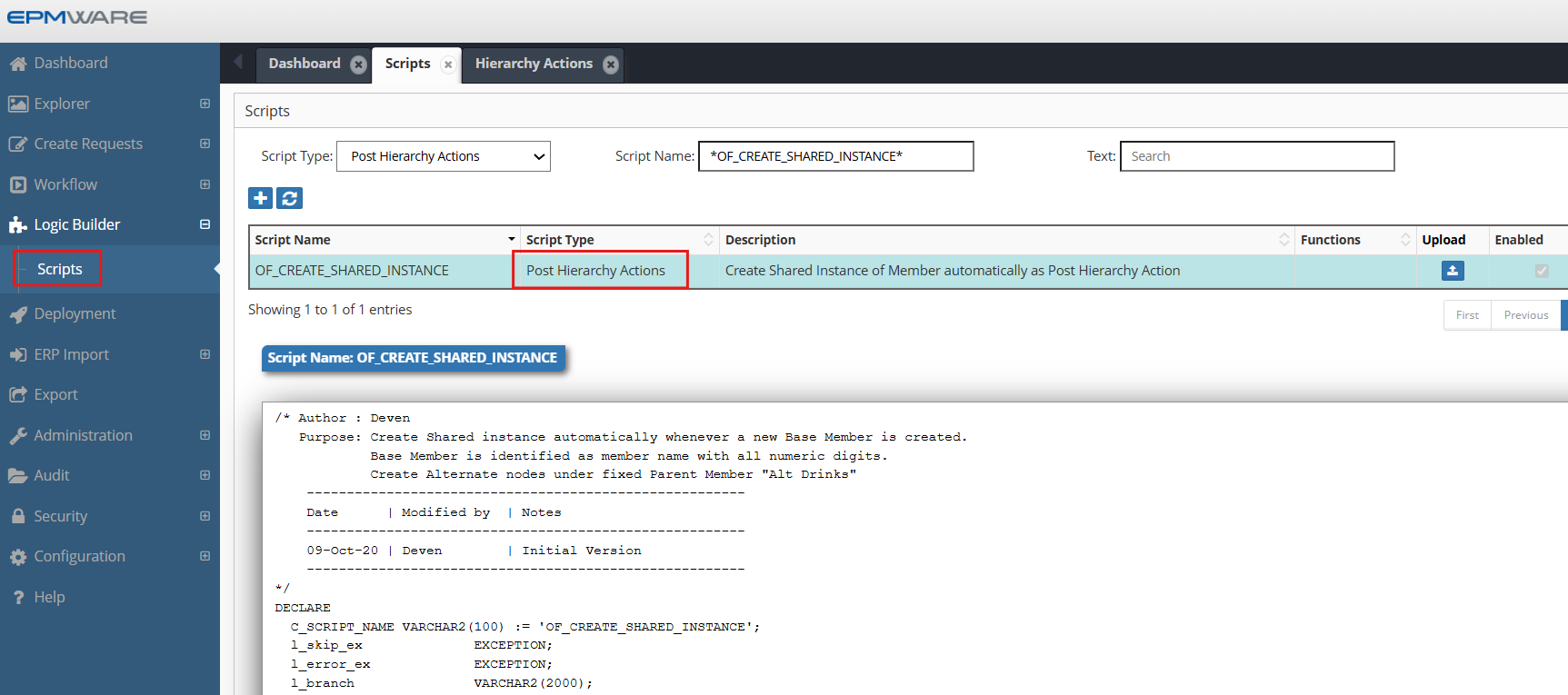Open the Deployment rocket item

click(x=75, y=313)
